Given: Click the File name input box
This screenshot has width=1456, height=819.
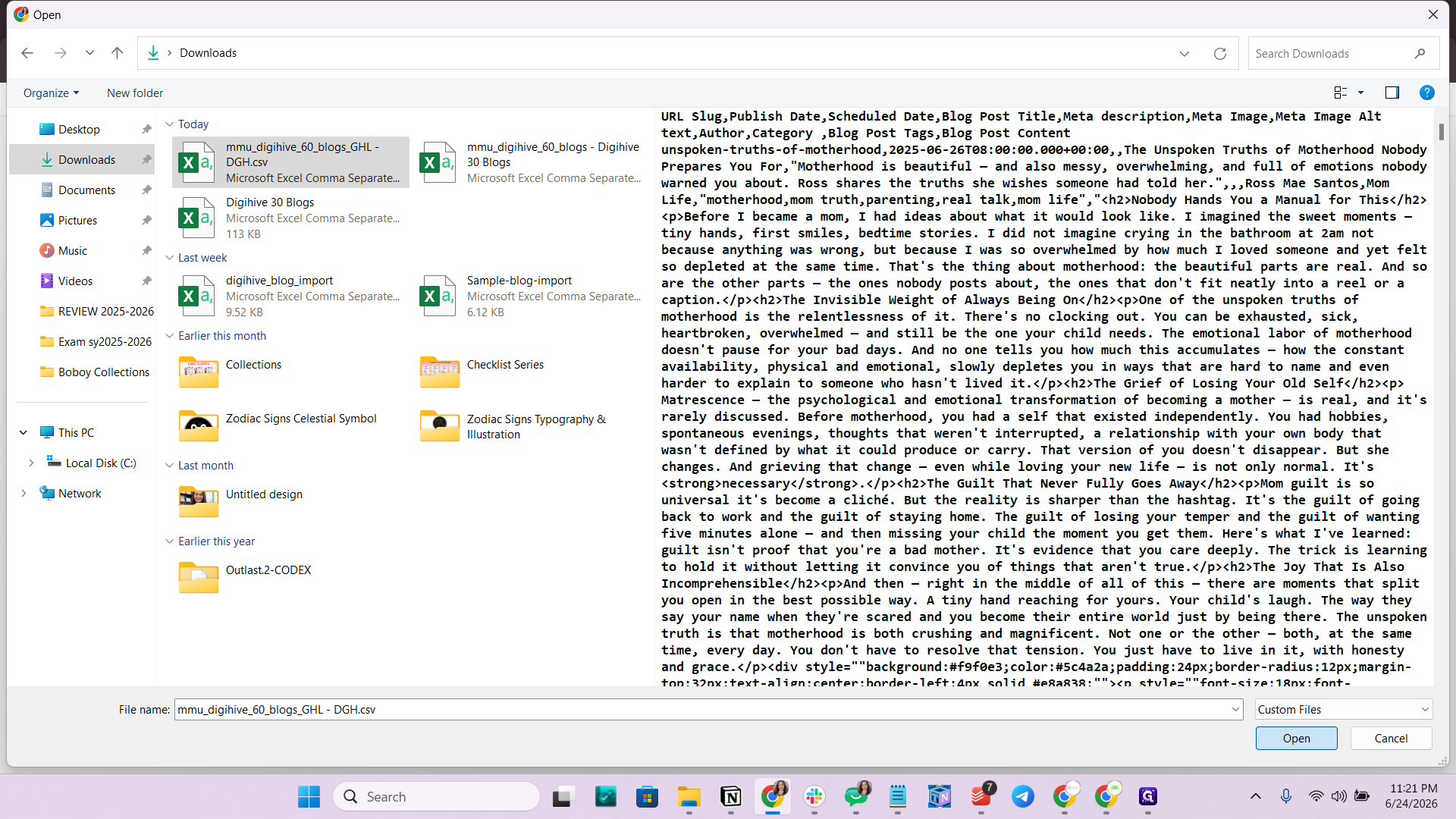Looking at the screenshot, I should click(701, 710).
